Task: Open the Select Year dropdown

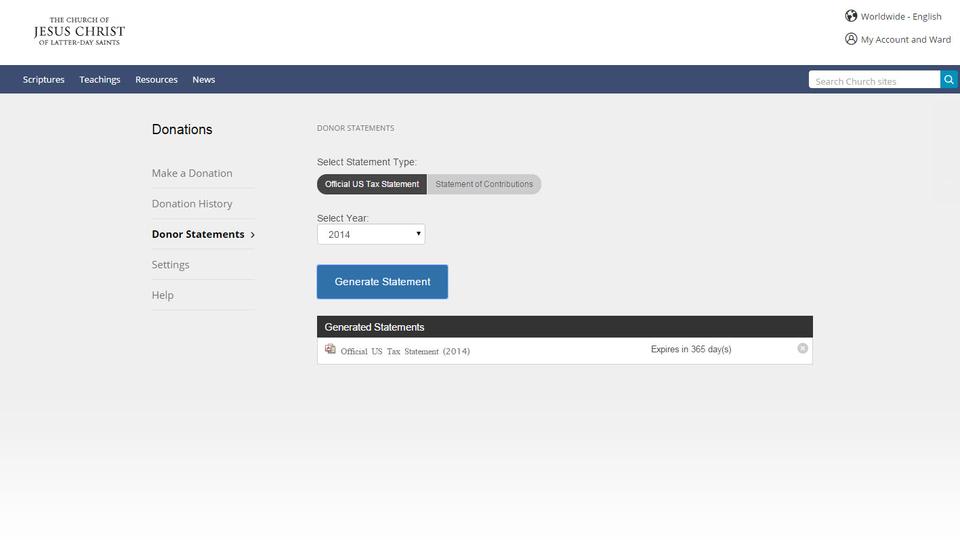Action: pyautogui.click(x=371, y=234)
